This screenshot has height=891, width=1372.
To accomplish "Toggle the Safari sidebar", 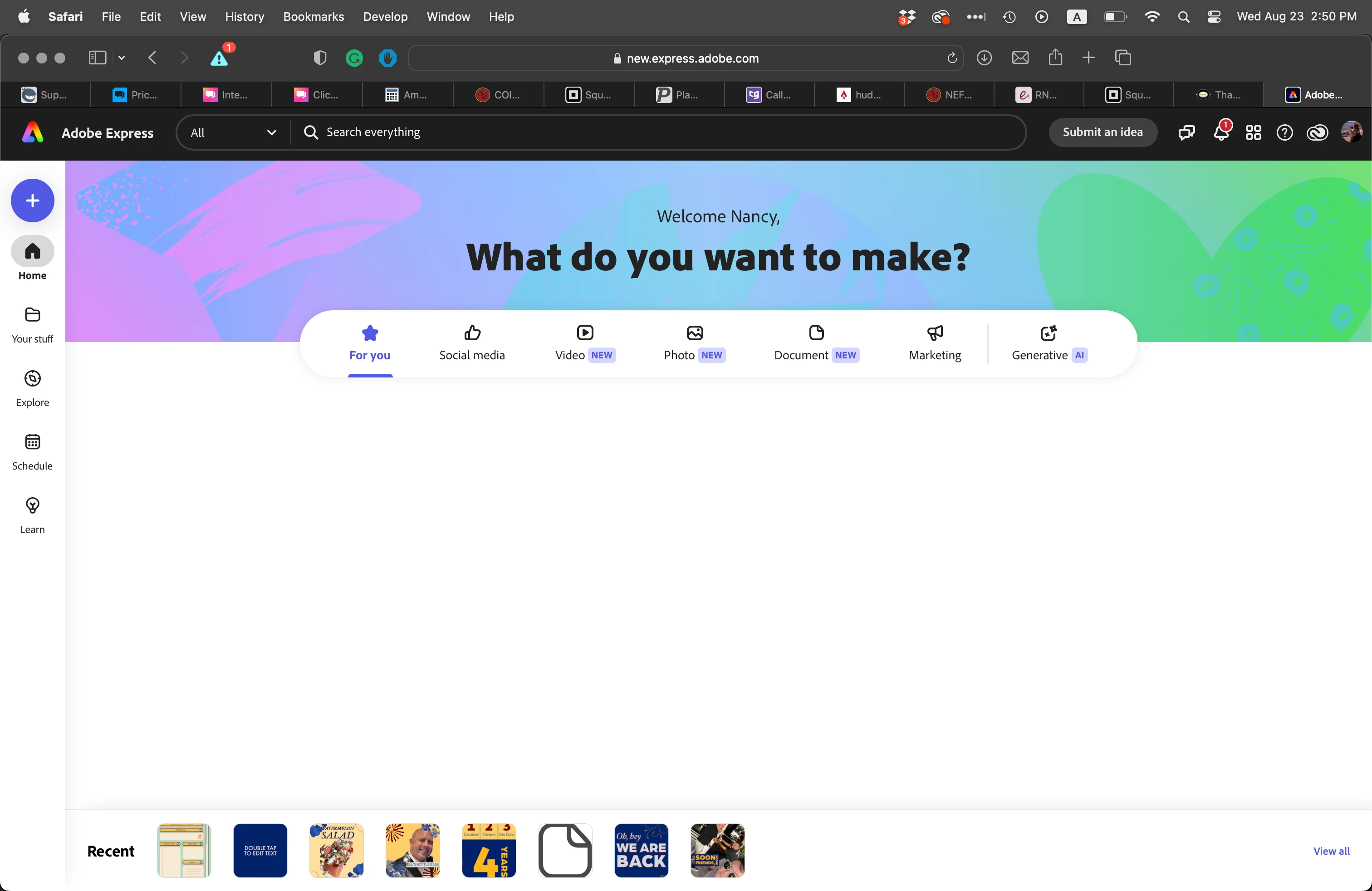I will [98, 58].
